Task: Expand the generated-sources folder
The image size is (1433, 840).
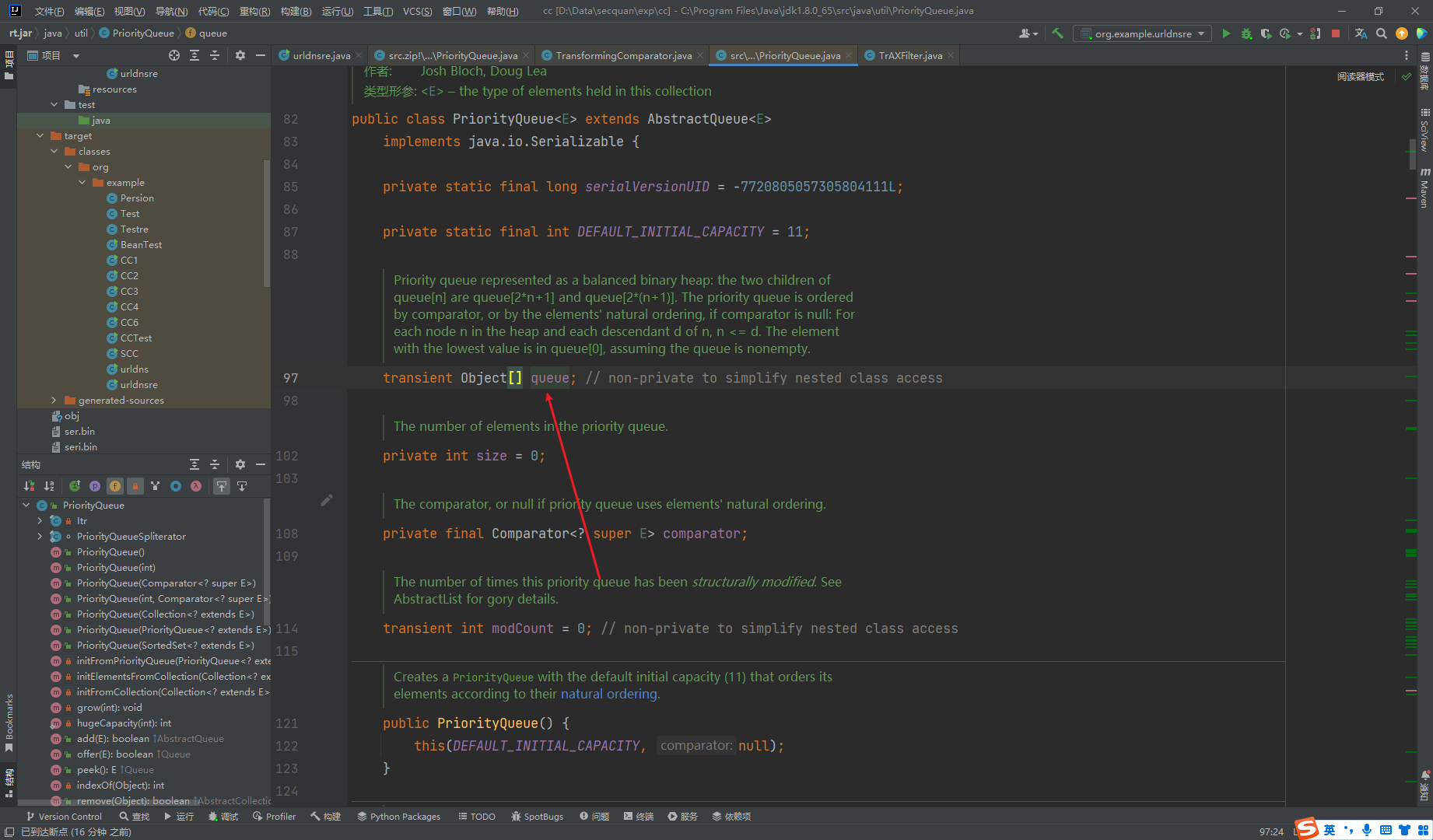Action: tap(54, 400)
